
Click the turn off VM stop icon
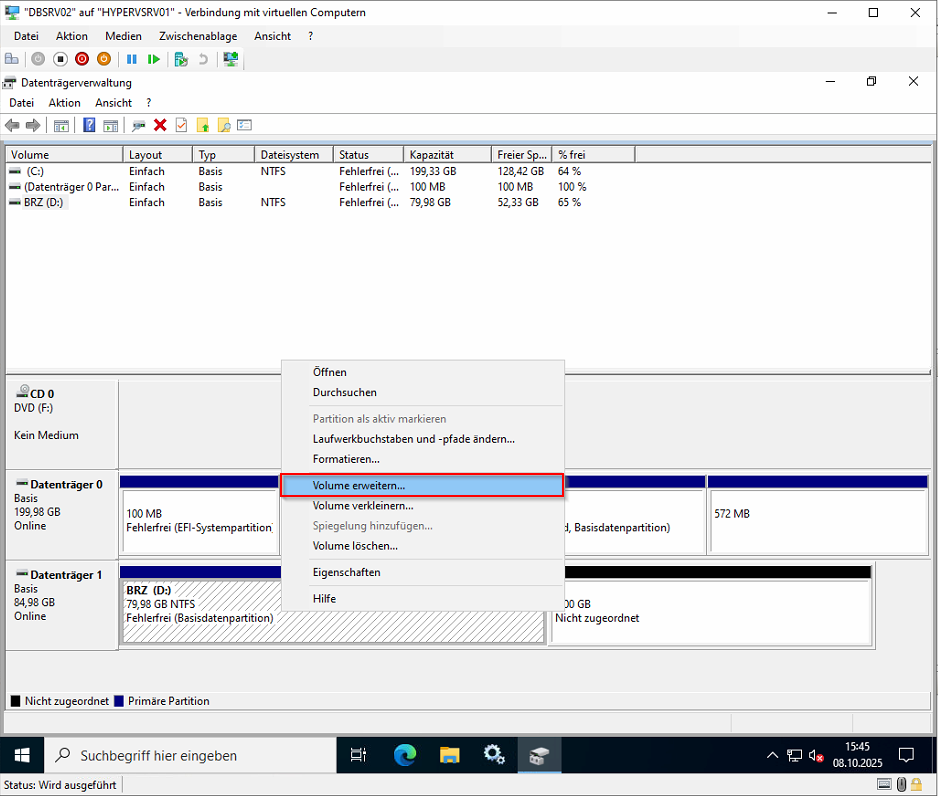point(60,59)
